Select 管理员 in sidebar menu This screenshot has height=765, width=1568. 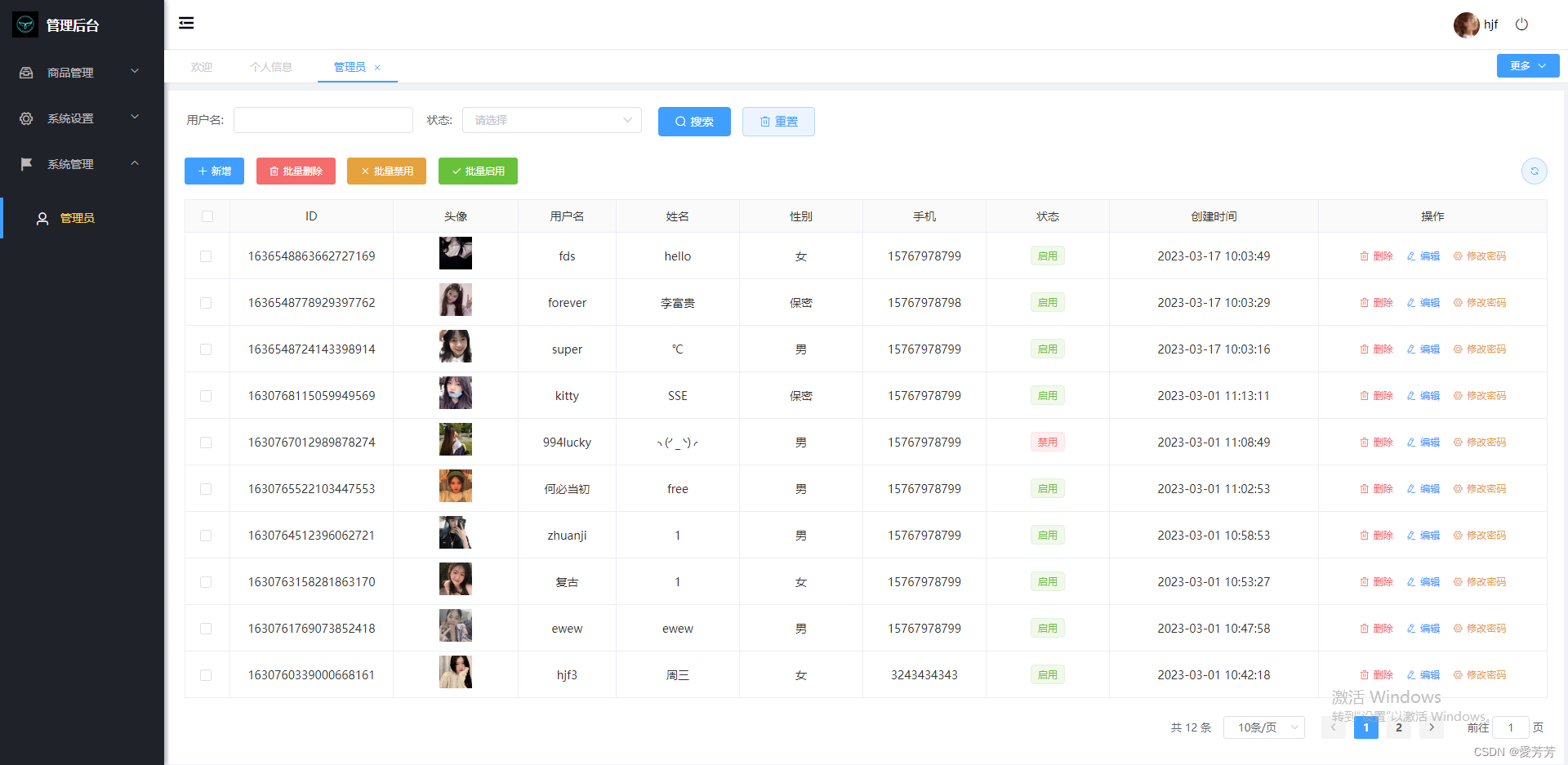[78, 218]
